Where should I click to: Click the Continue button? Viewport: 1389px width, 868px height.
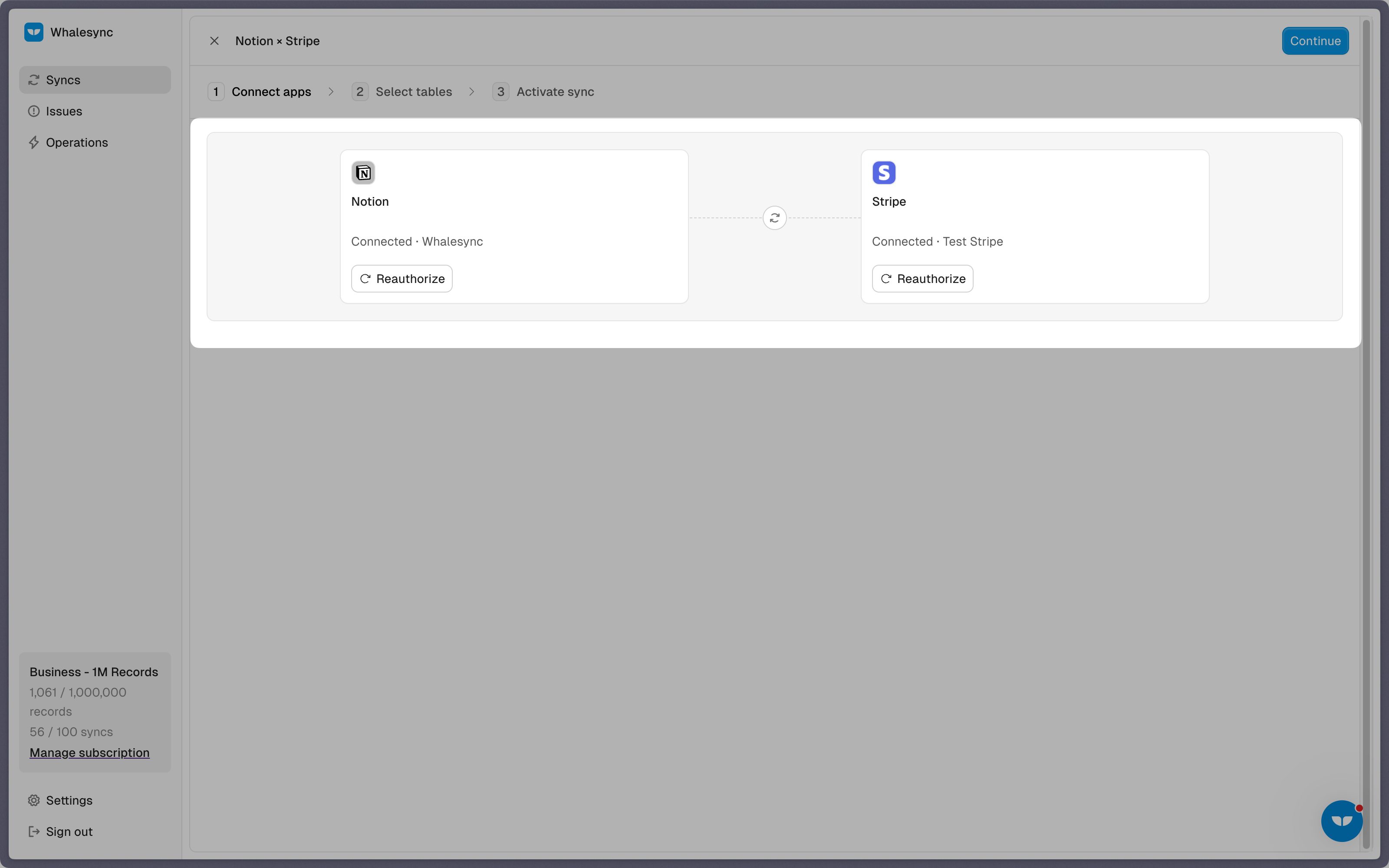click(1315, 41)
